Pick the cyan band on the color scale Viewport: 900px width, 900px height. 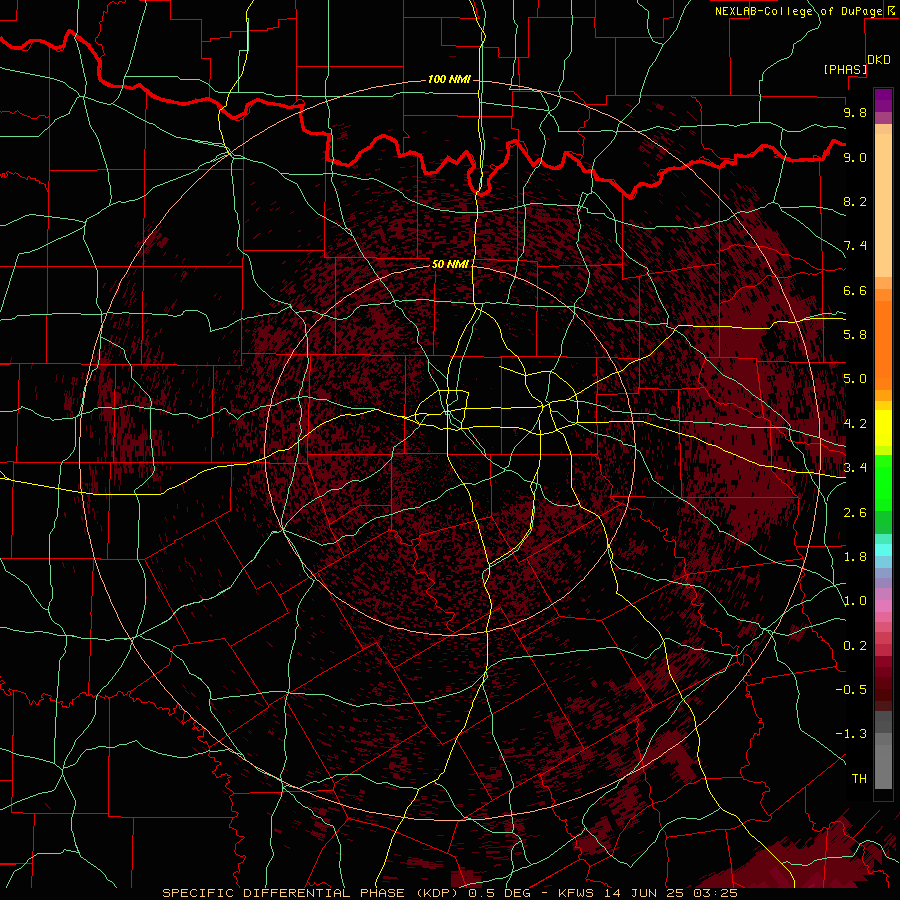(883, 550)
